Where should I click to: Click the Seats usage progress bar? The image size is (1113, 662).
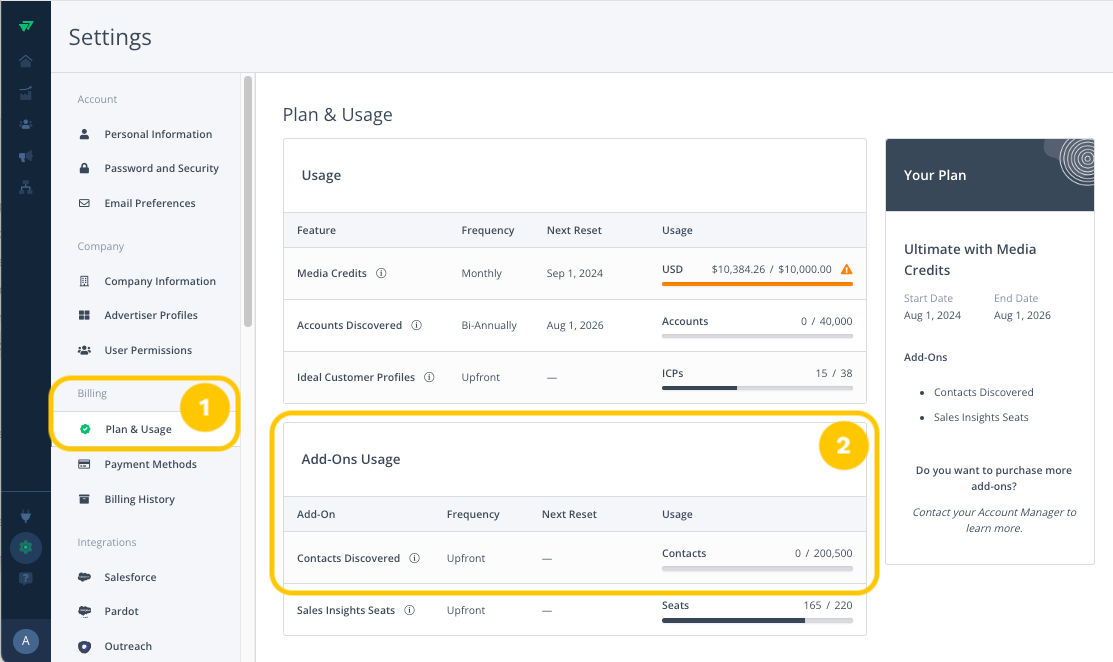(757, 620)
